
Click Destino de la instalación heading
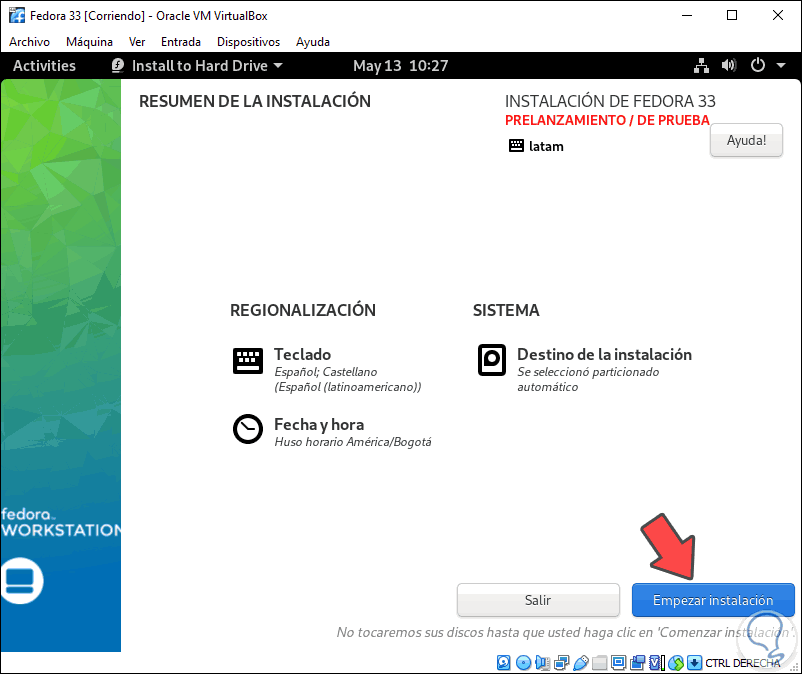point(605,354)
